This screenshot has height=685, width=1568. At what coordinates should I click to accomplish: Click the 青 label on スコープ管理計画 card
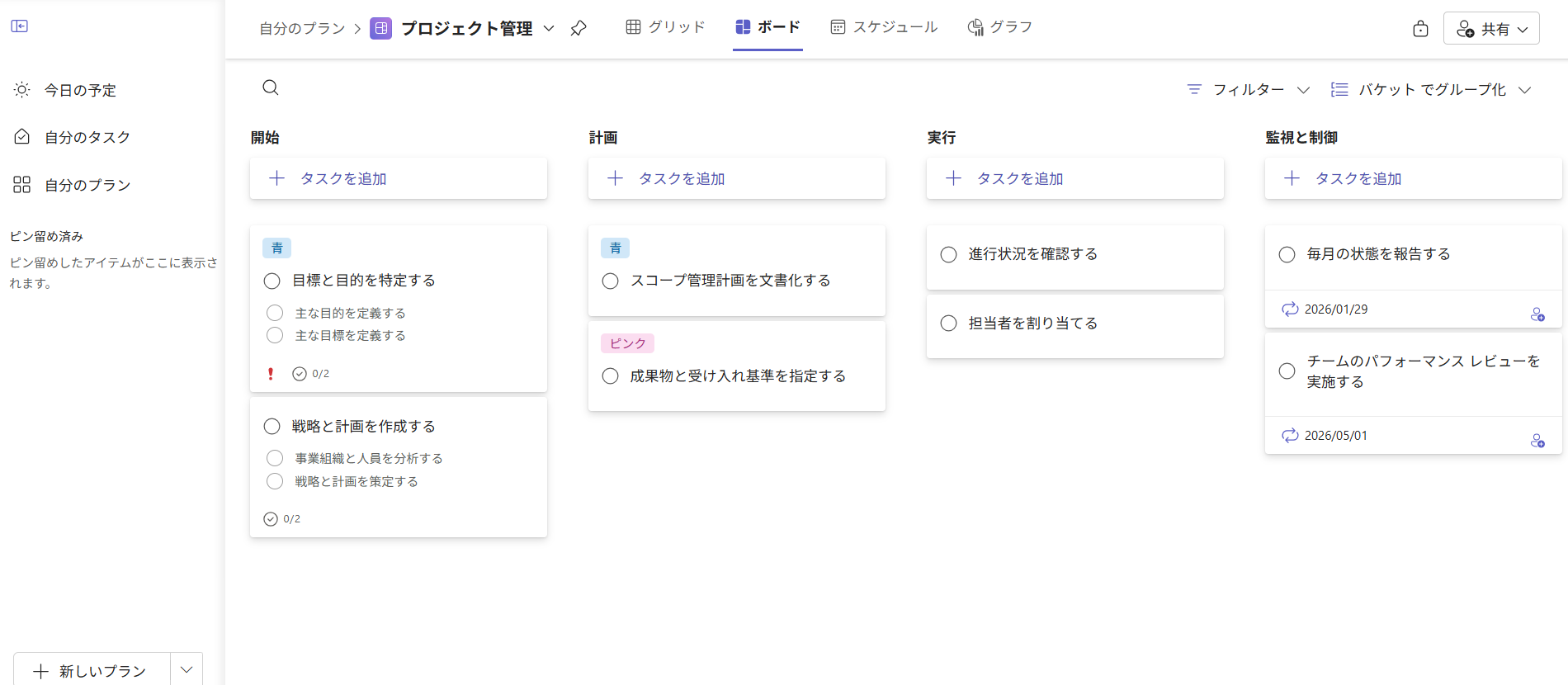tap(616, 248)
